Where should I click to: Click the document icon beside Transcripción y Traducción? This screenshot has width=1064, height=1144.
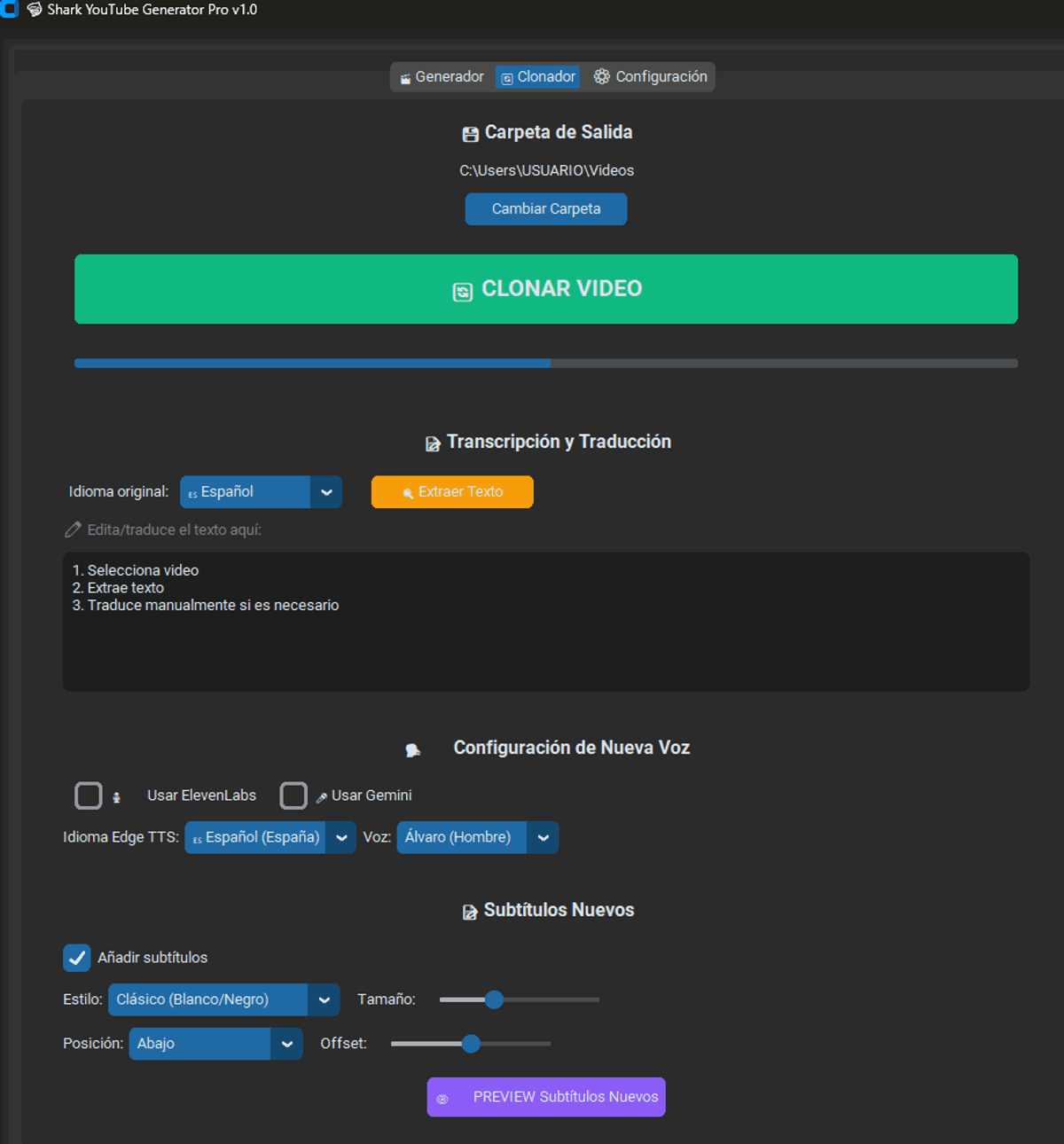click(433, 443)
